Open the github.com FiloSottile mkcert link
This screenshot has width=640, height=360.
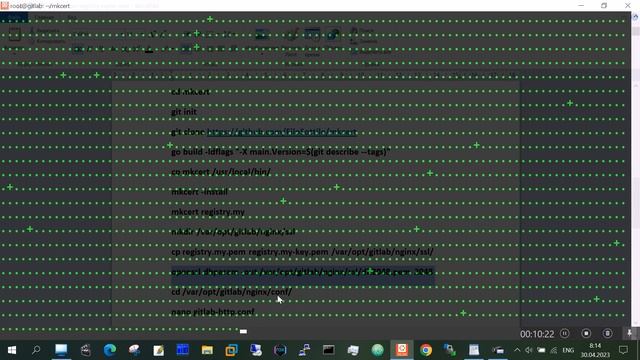pos(282,132)
